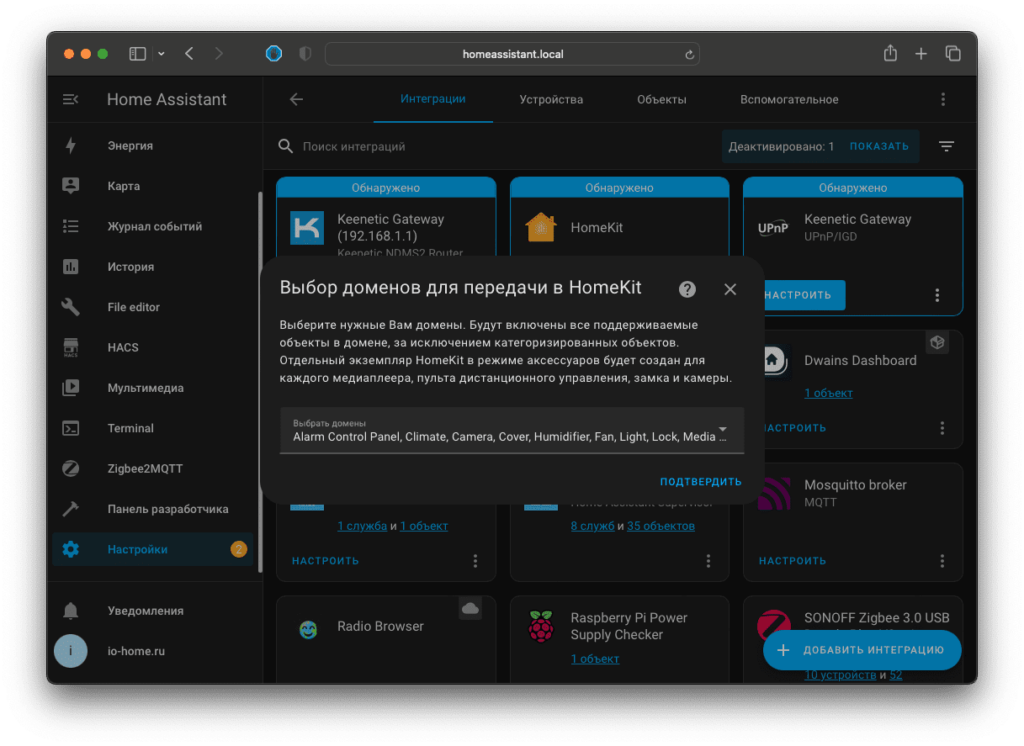The image size is (1024, 746).
Task: Open Terminal console icon
Action: [71, 428]
